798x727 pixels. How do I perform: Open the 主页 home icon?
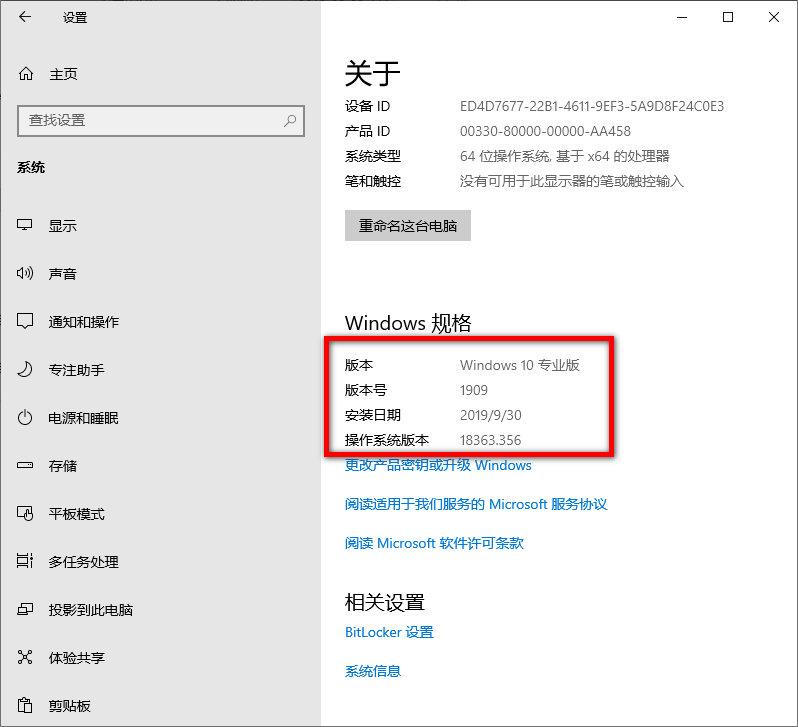tap(25, 74)
